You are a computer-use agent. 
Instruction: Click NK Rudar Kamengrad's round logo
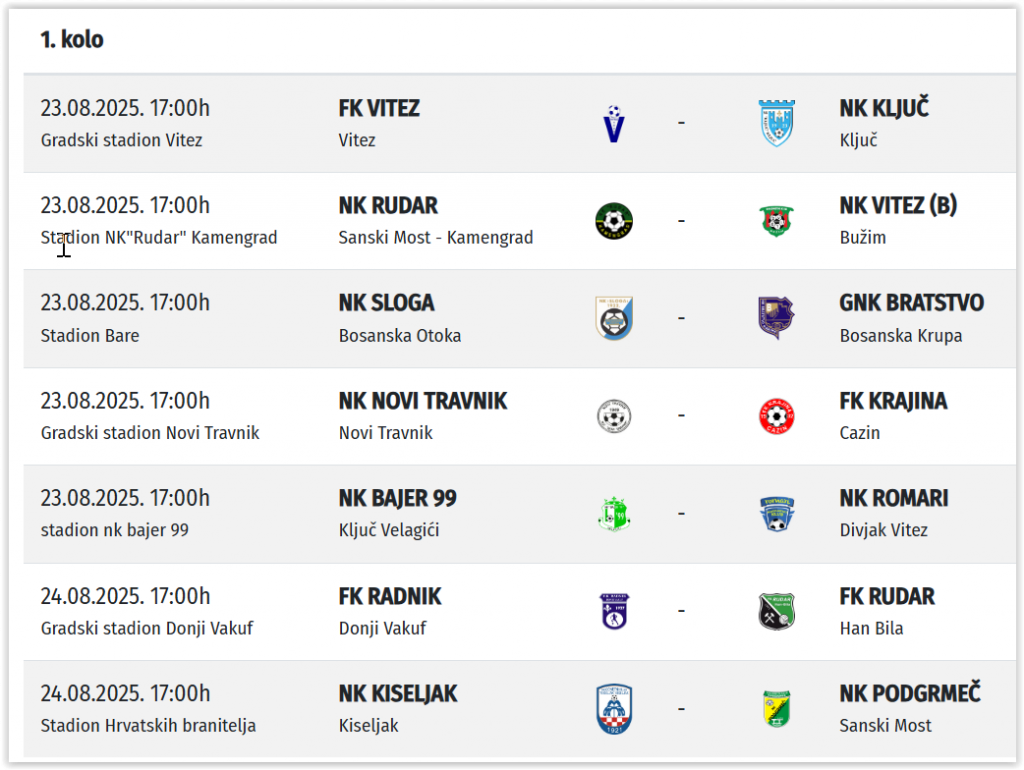(614, 220)
